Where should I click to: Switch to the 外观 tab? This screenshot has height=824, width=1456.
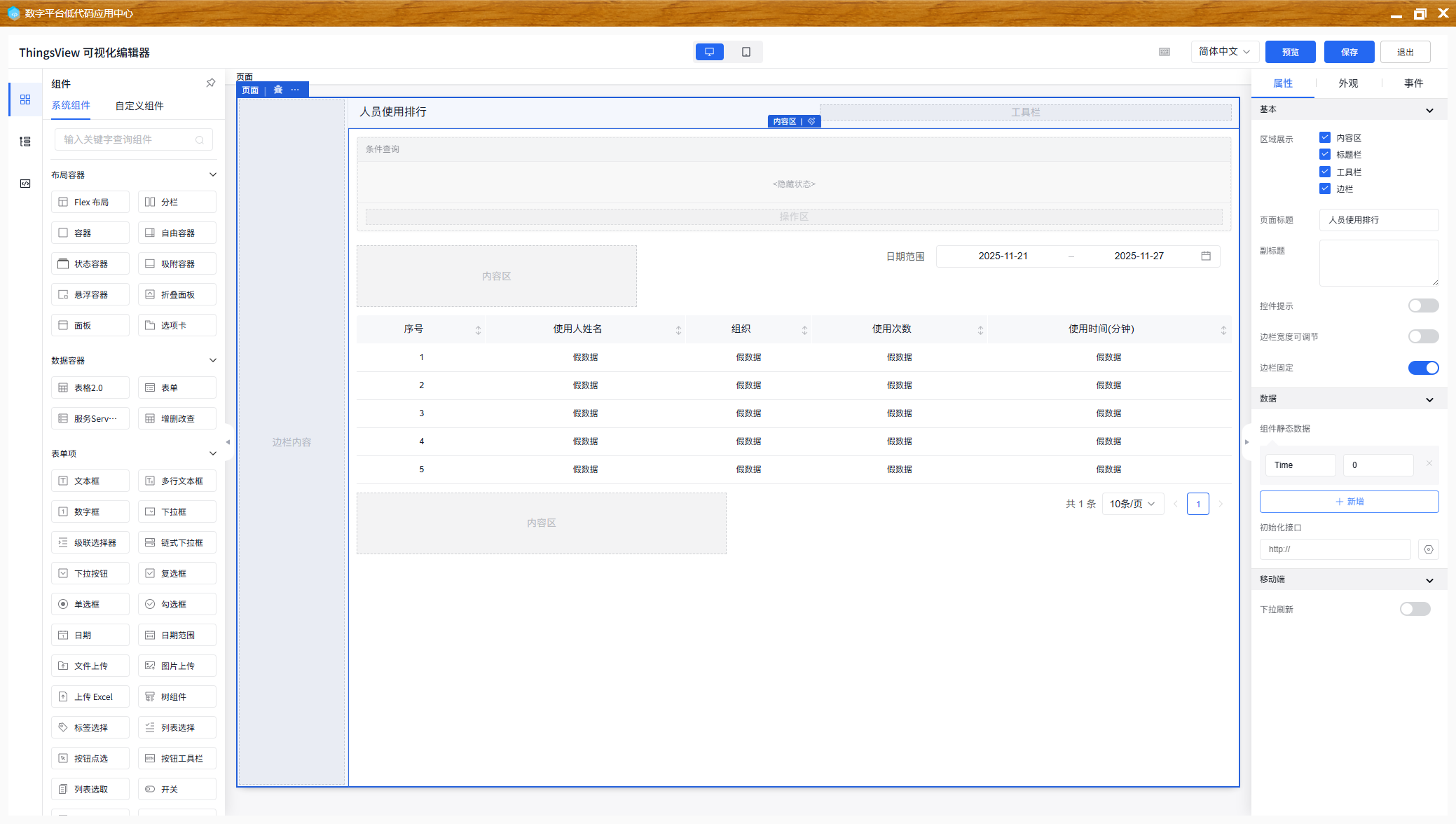pyautogui.click(x=1348, y=83)
